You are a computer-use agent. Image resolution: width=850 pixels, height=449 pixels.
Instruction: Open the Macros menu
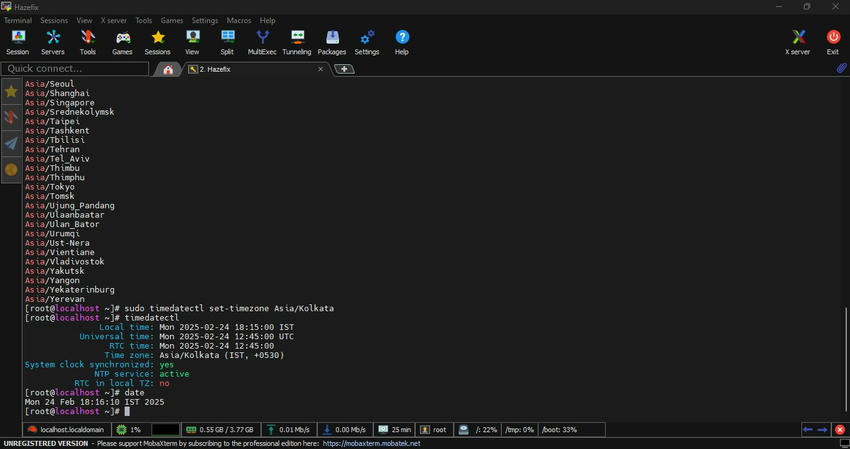click(x=239, y=20)
